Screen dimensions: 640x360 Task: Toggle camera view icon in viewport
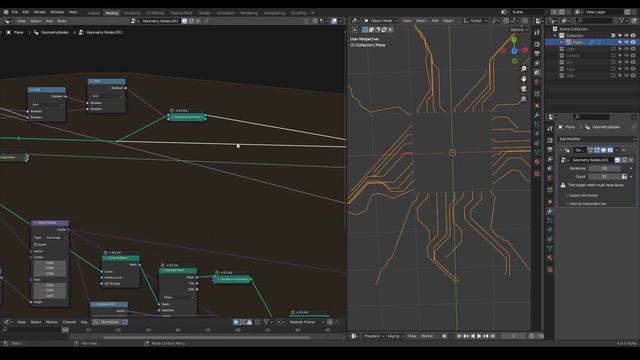point(524,89)
